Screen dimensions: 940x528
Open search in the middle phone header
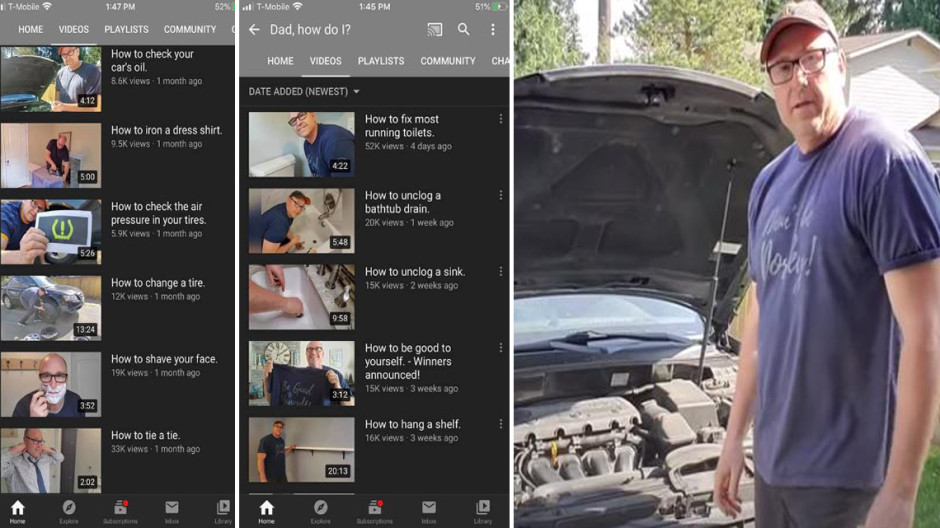coord(463,29)
